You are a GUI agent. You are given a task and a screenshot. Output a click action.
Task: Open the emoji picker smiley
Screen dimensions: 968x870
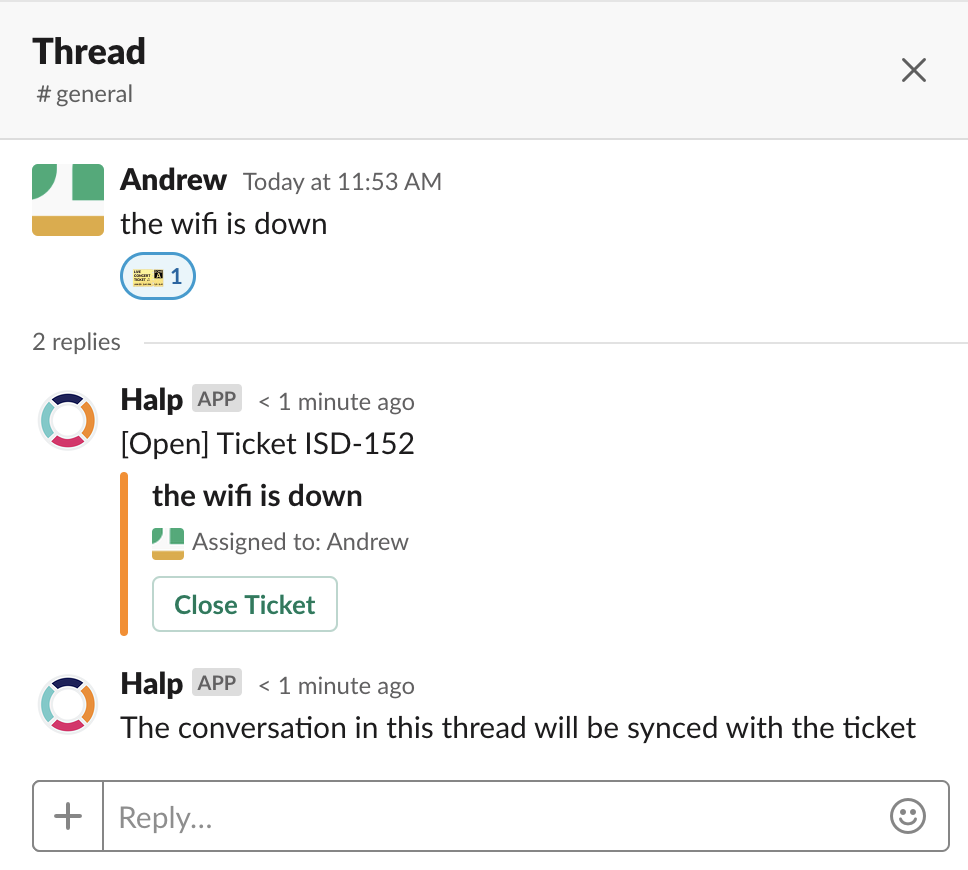(x=908, y=816)
